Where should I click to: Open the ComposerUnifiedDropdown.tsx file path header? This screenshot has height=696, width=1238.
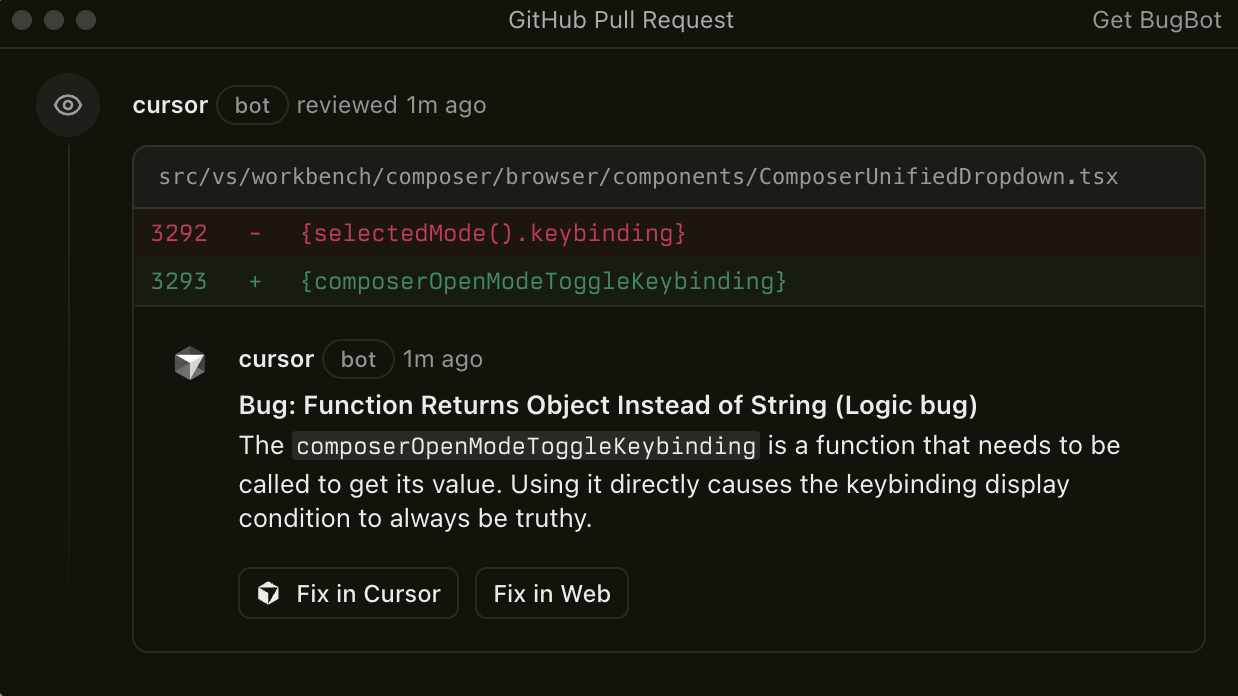(638, 176)
